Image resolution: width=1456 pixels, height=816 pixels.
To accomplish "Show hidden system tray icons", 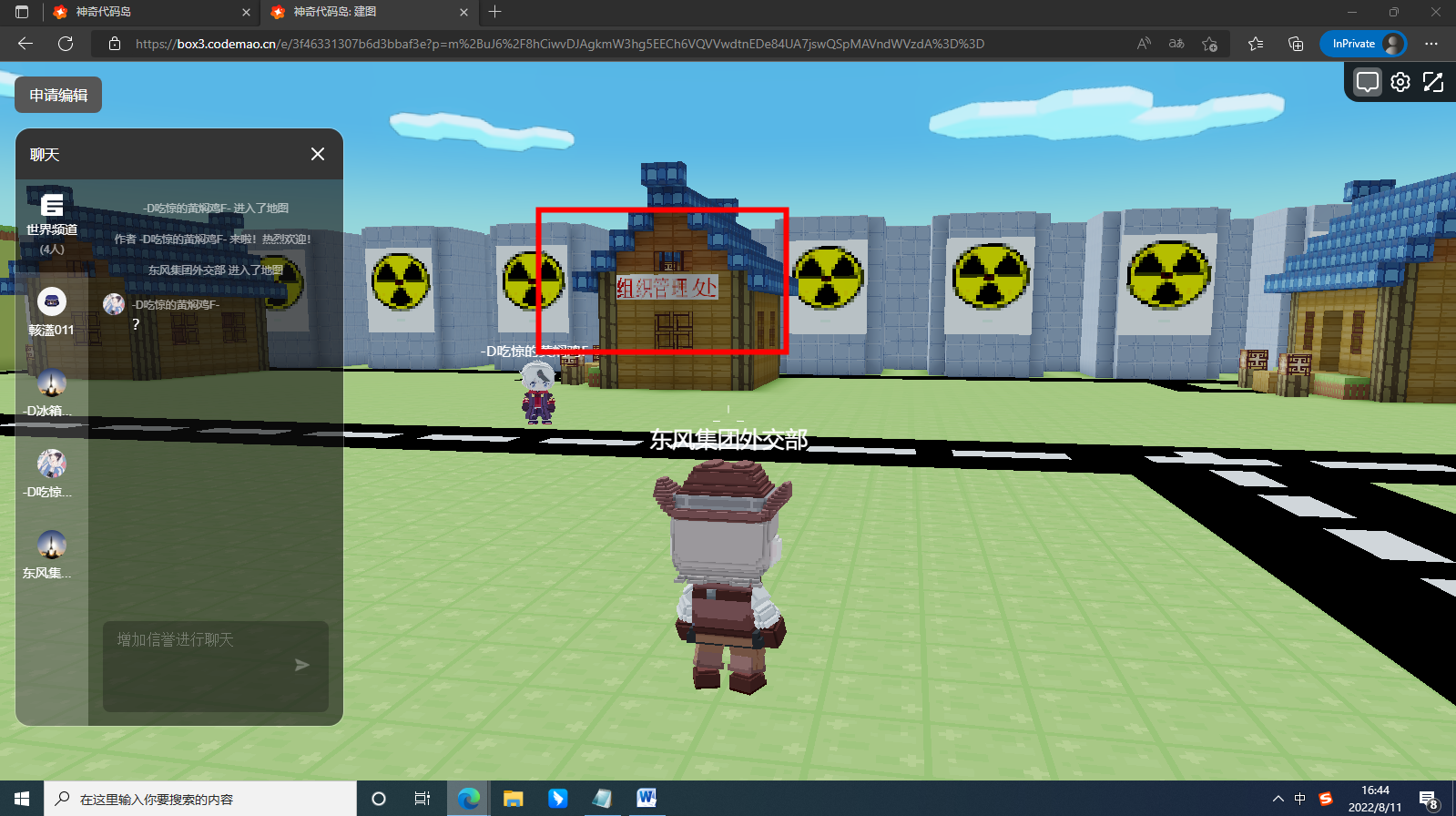I will (1278, 799).
